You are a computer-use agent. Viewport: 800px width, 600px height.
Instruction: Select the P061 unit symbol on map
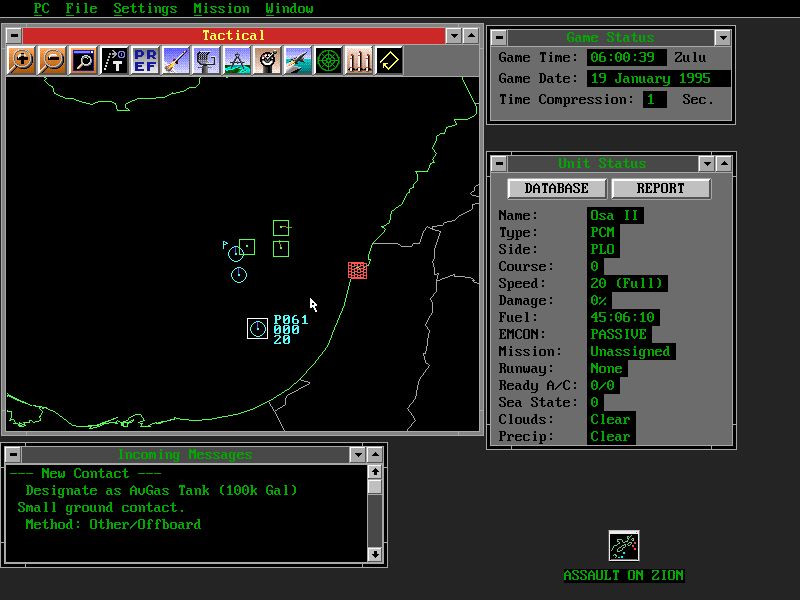(x=257, y=329)
